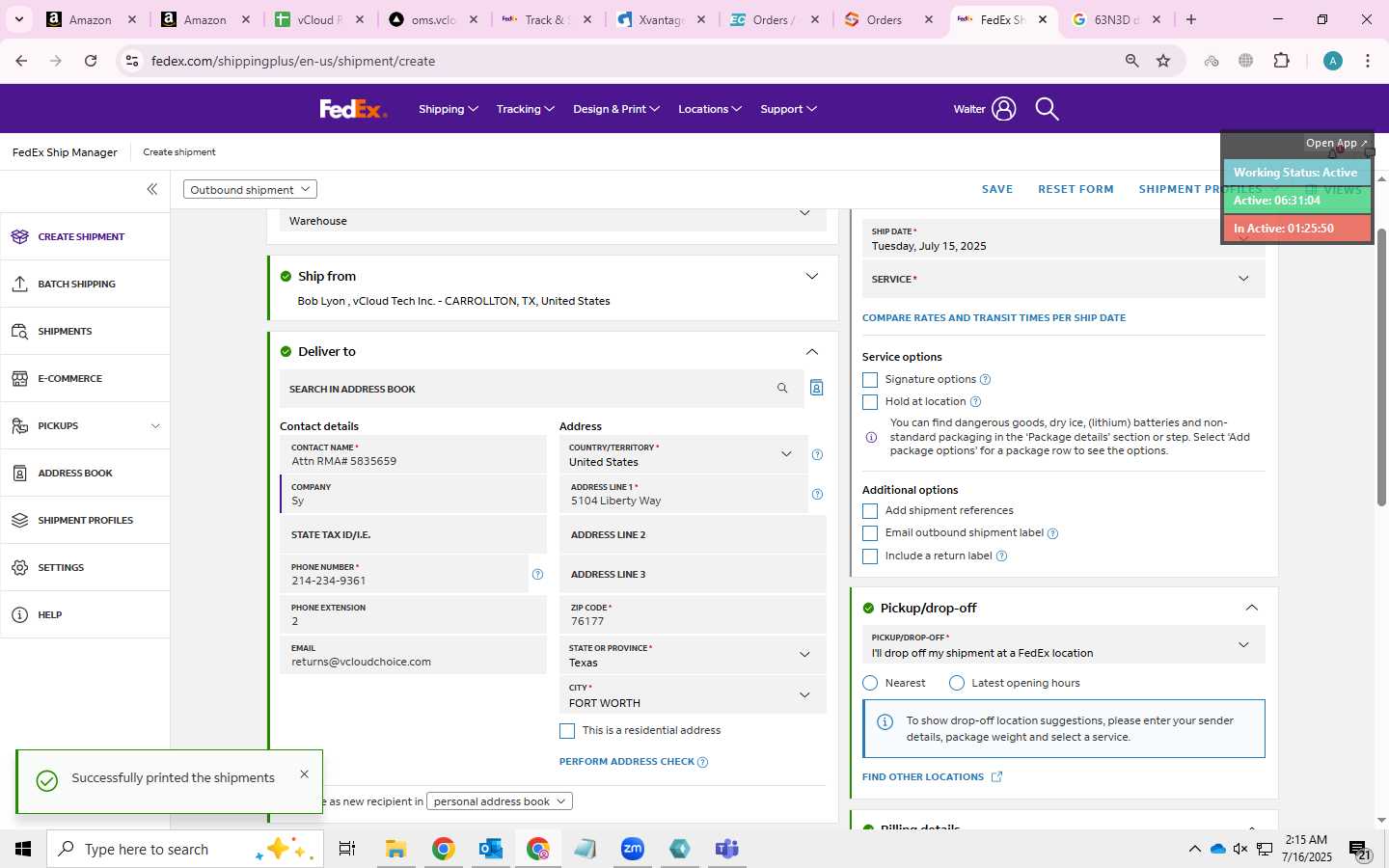Collapse the left sidebar with double chevron
This screenshot has height=868, width=1389.
(x=151, y=189)
